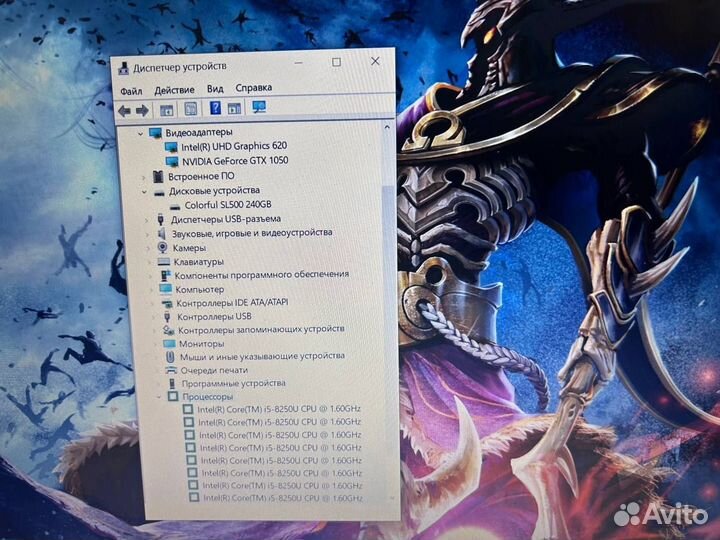Open the Справка menu
720x540 pixels.
253,88
